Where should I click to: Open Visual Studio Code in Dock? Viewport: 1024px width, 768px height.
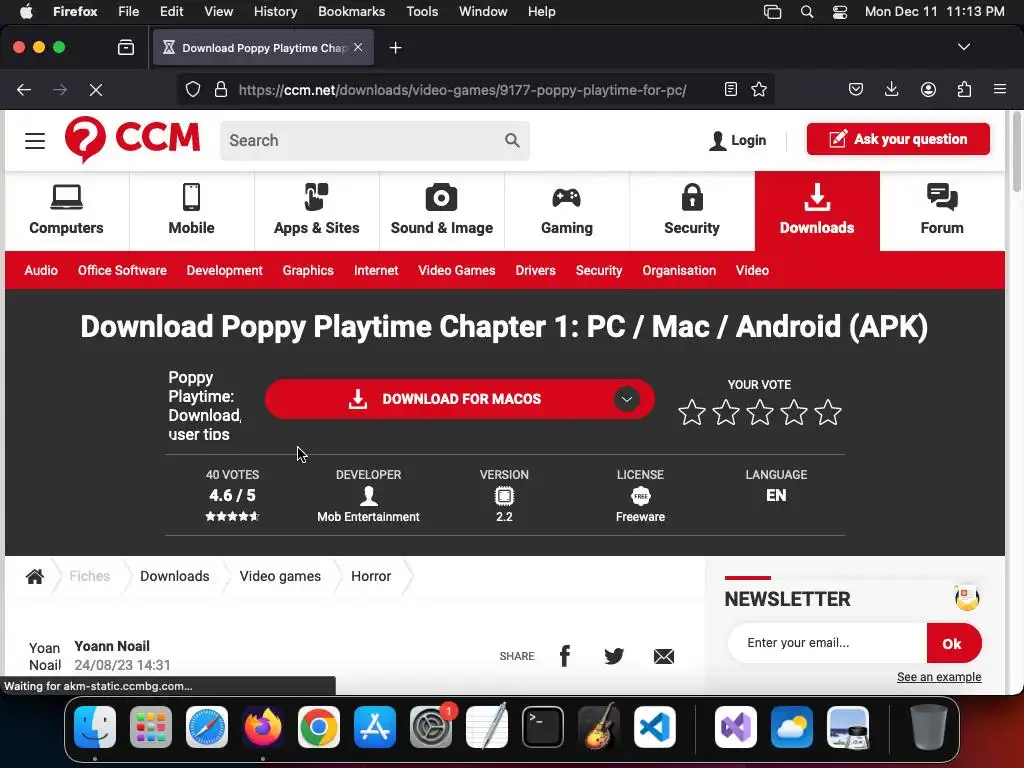click(654, 727)
